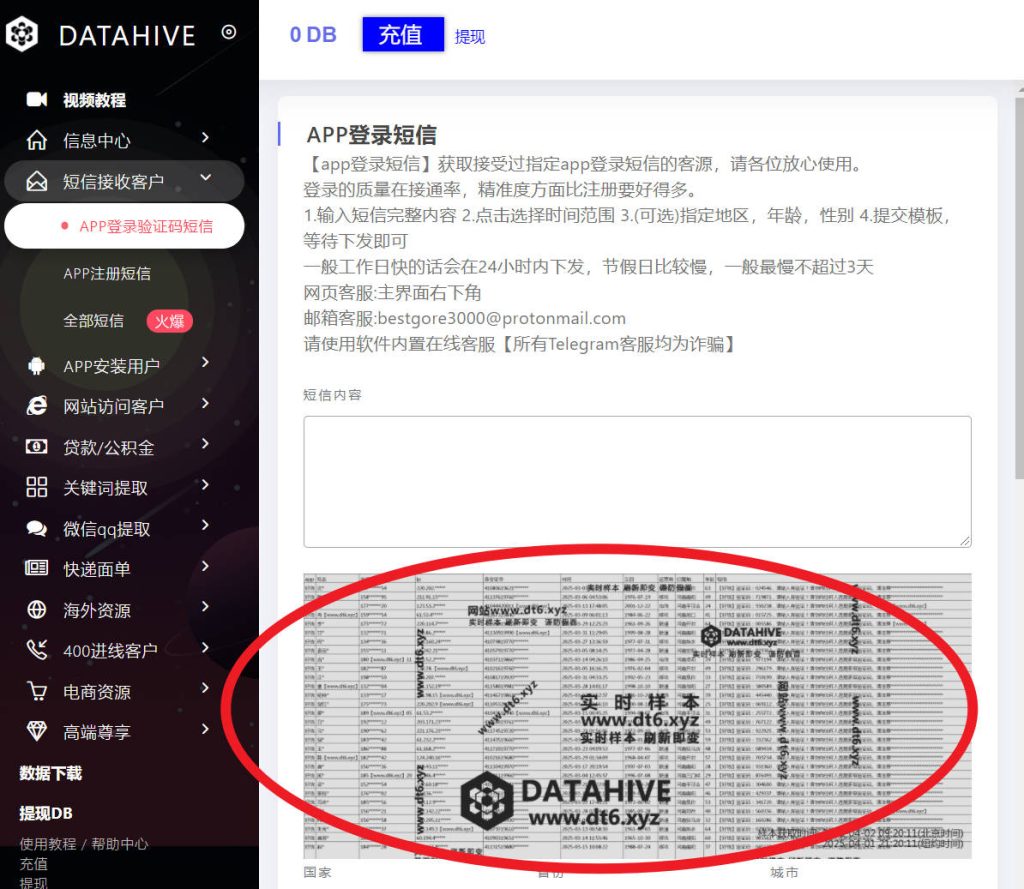Viewport: 1024px width, 889px height.
Task: Click the 短信内容 field label
Action: [x=332, y=395]
